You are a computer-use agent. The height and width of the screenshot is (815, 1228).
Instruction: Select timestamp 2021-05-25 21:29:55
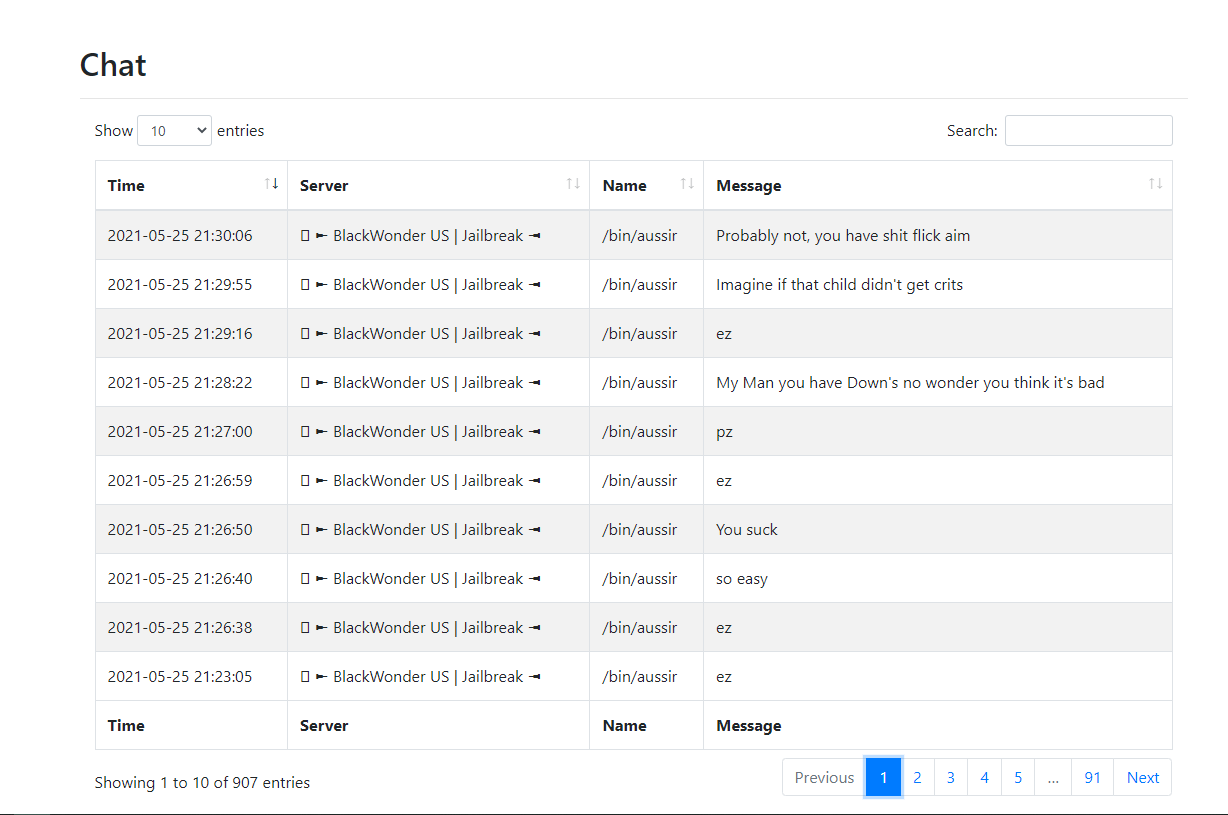(180, 285)
